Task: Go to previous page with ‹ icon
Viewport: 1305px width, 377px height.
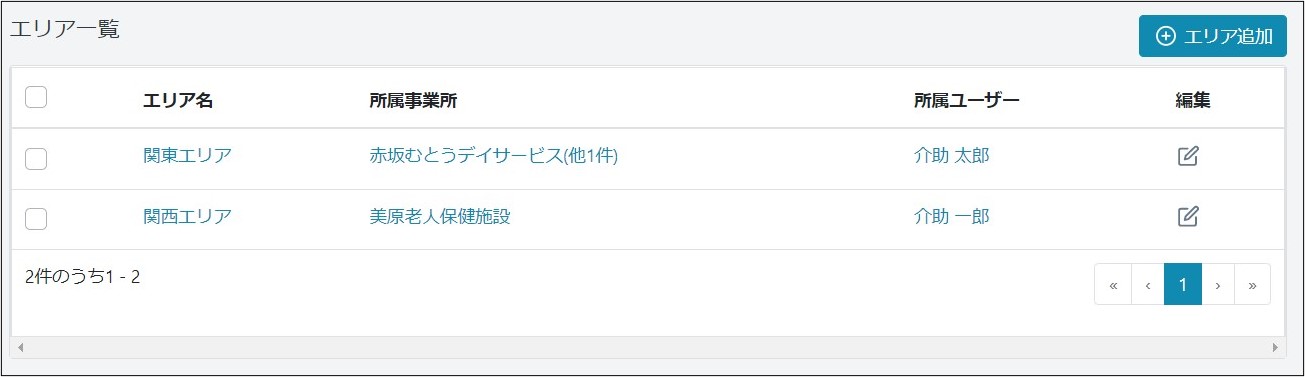Action: 1148,284
